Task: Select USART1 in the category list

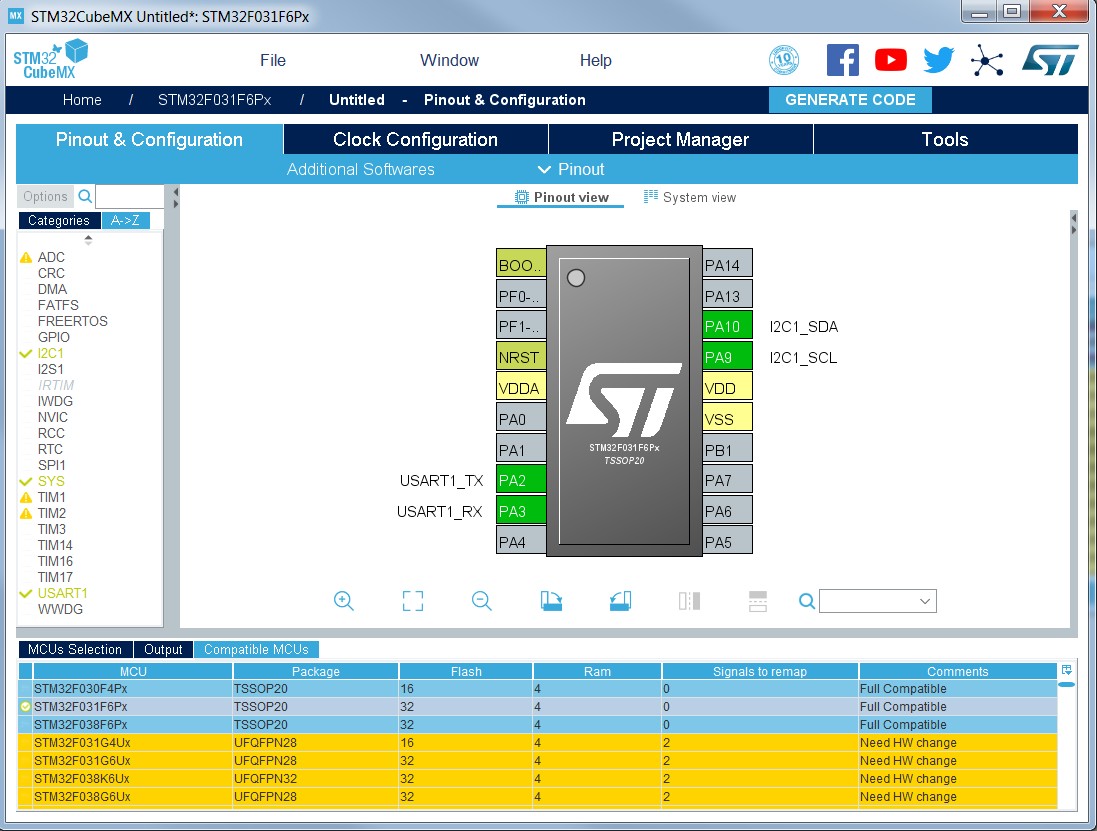Action: point(62,593)
